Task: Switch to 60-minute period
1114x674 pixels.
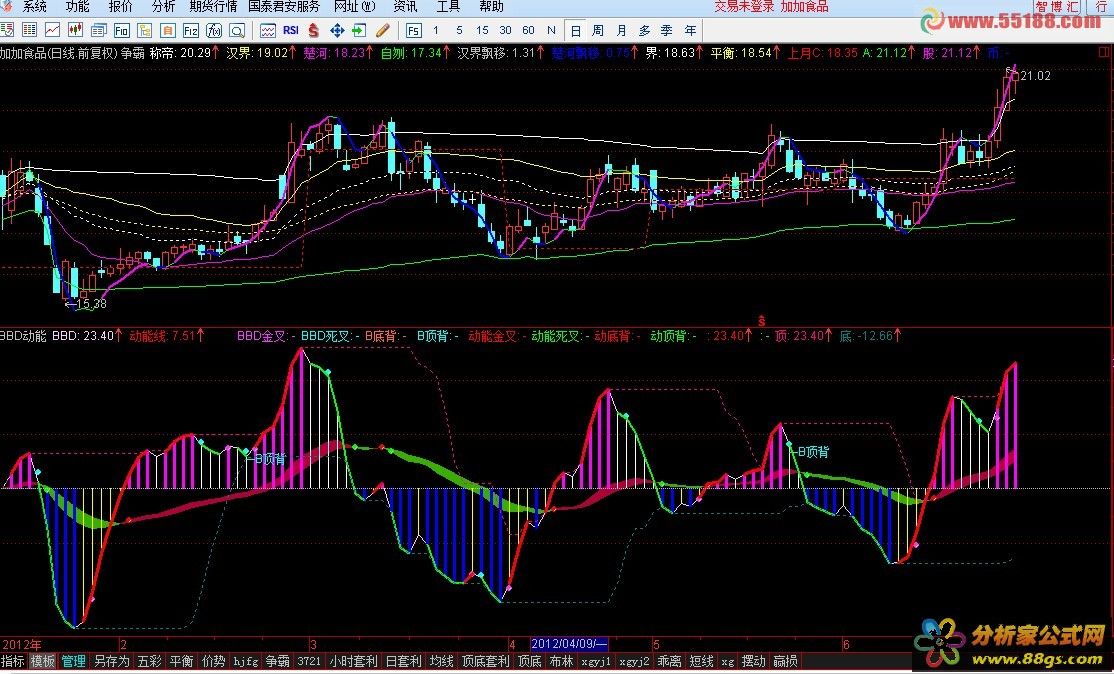Action: [x=528, y=30]
